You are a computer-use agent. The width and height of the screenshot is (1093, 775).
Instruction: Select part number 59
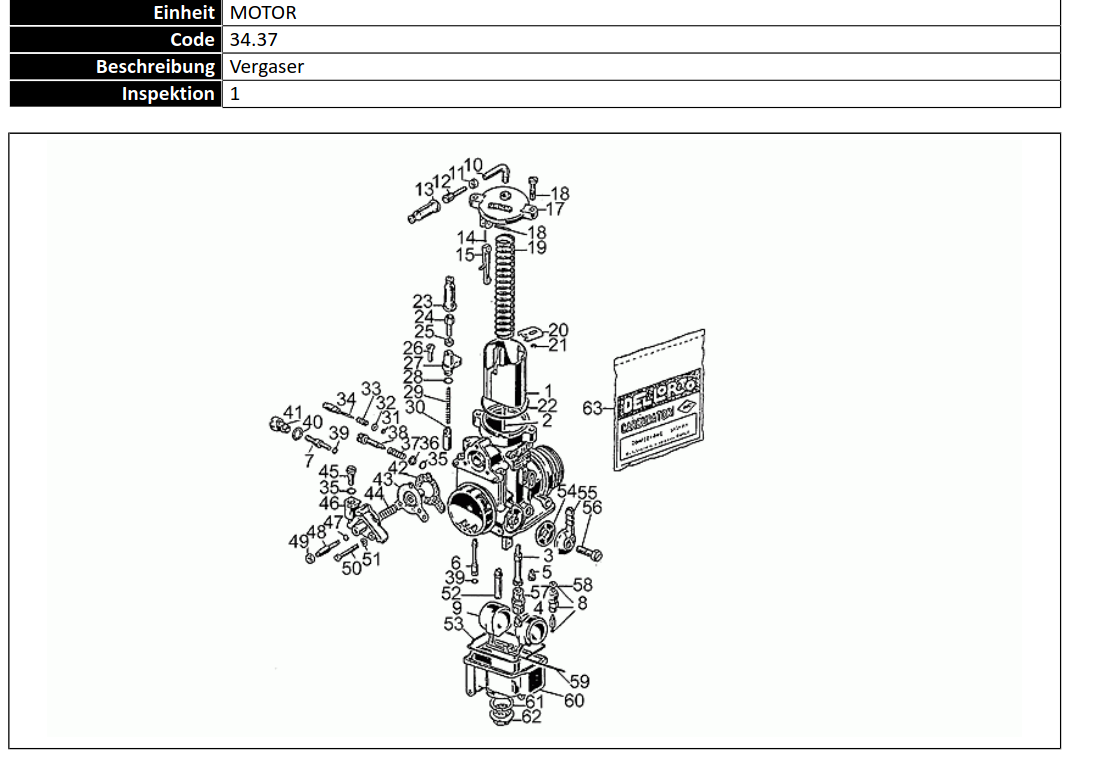[580, 681]
